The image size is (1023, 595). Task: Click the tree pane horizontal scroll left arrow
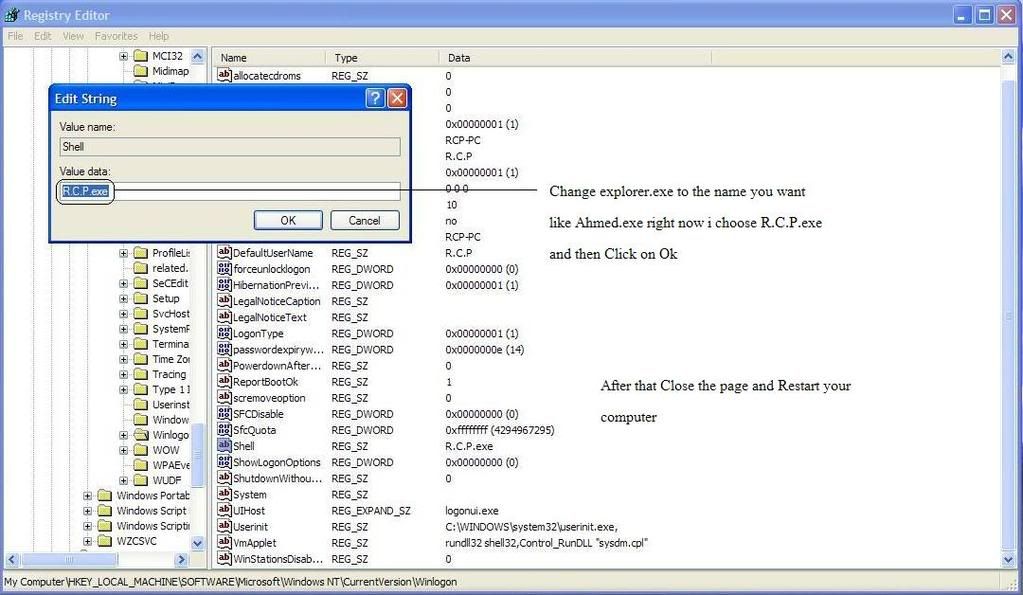pyautogui.click(x=12, y=559)
